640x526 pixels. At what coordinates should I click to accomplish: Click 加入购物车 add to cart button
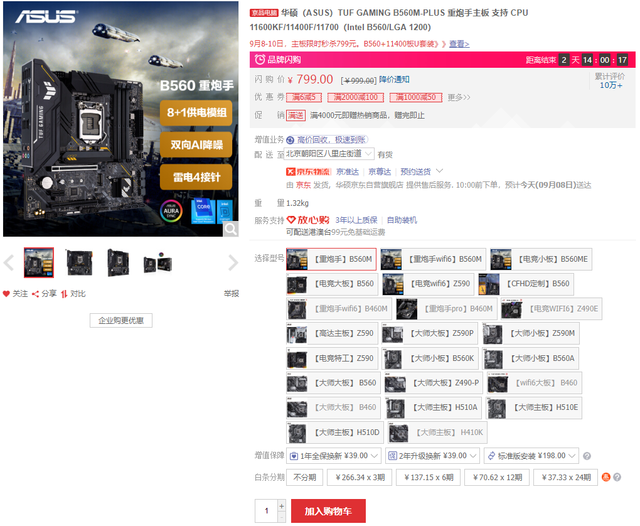[328, 511]
